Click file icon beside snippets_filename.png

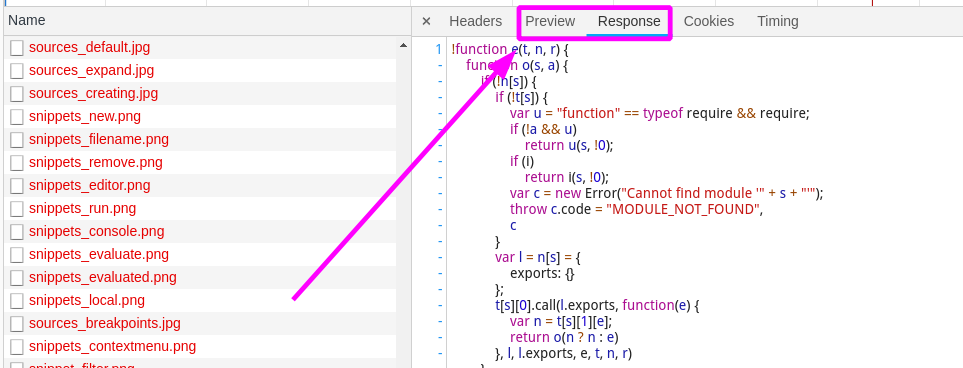[17, 140]
